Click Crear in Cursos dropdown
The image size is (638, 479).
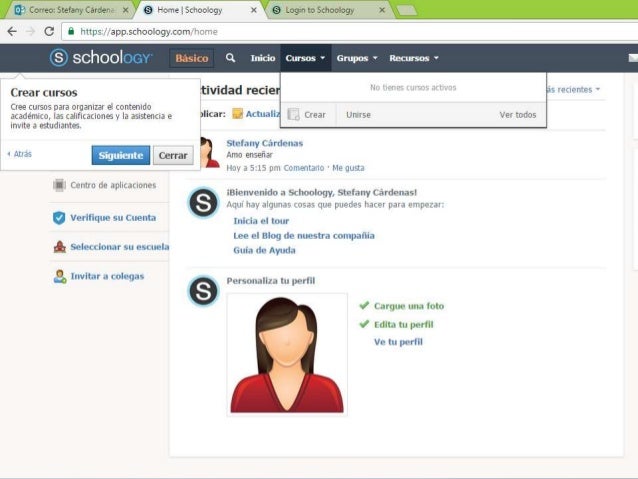point(315,115)
